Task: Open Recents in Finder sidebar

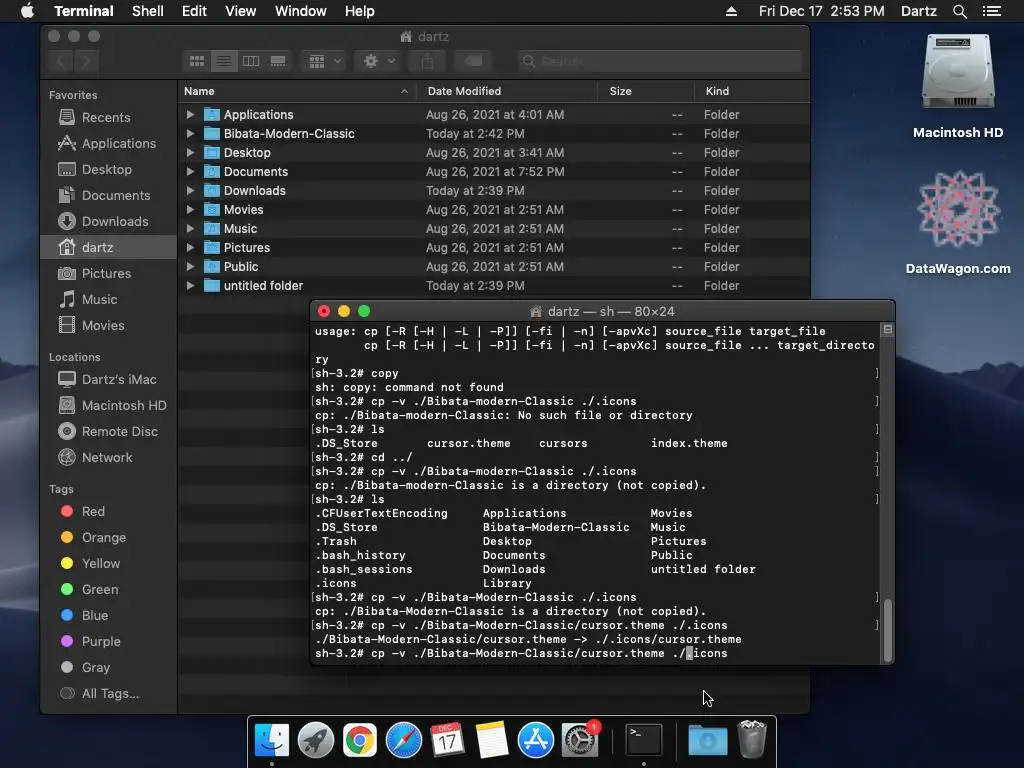Action: coord(106,118)
